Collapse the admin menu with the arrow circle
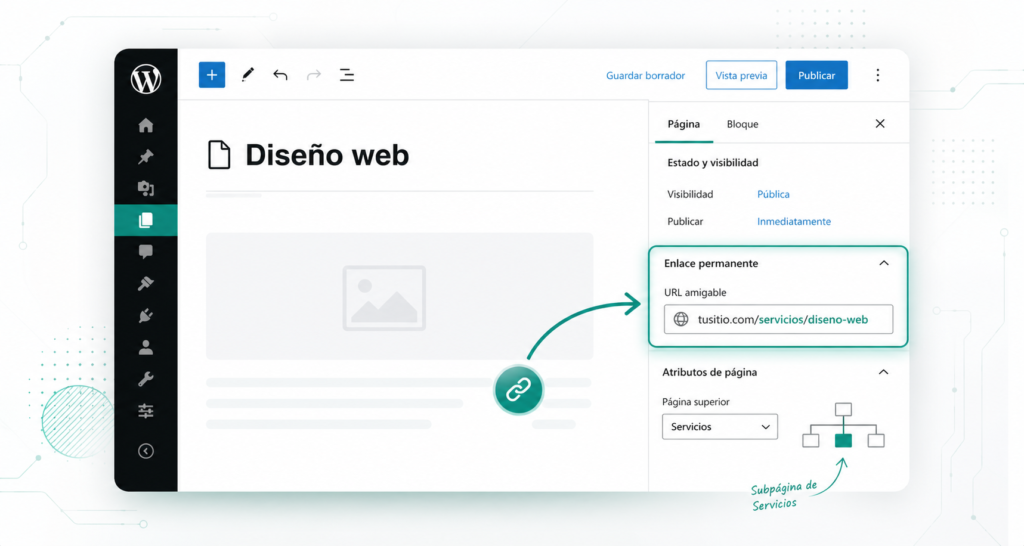 tap(146, 451)
